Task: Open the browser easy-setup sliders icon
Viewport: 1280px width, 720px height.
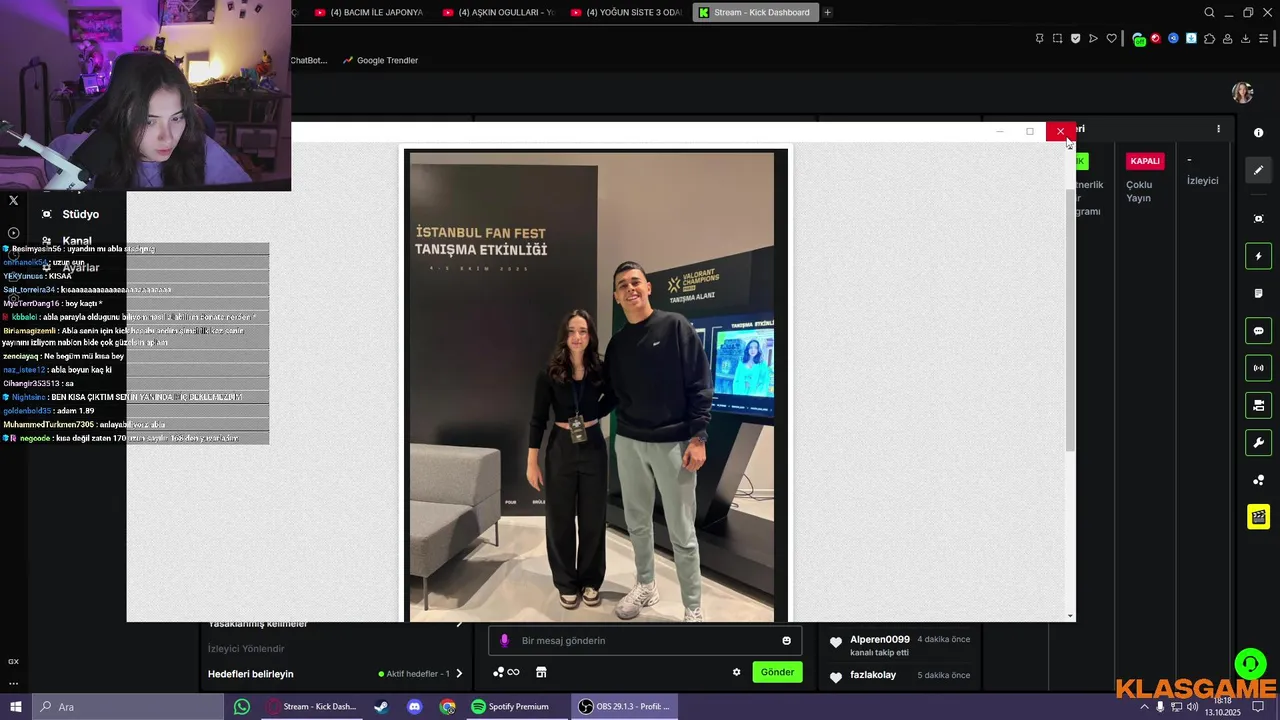Action: (x=1263, y=38)
